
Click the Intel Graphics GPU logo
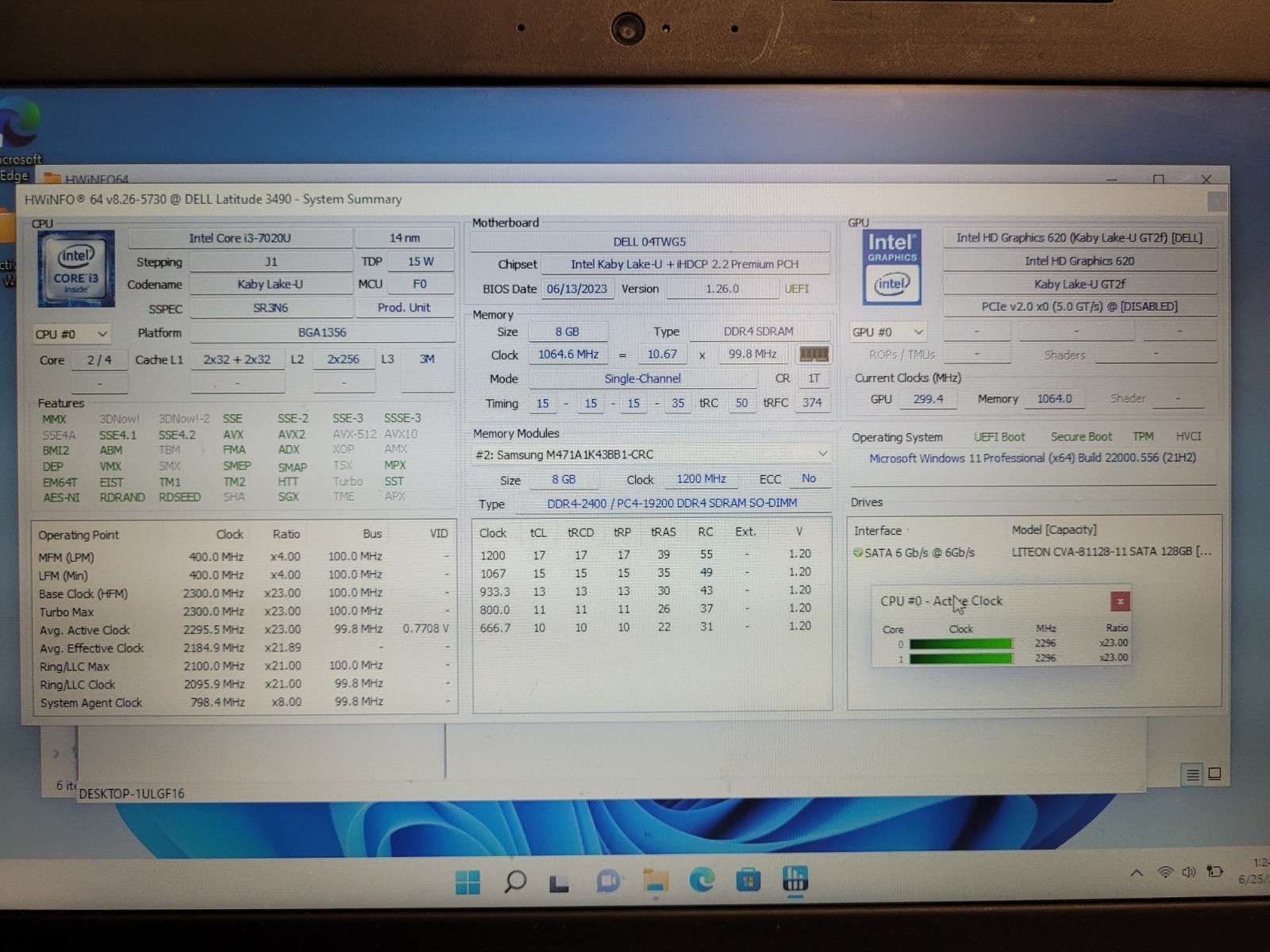click(892, 267)
